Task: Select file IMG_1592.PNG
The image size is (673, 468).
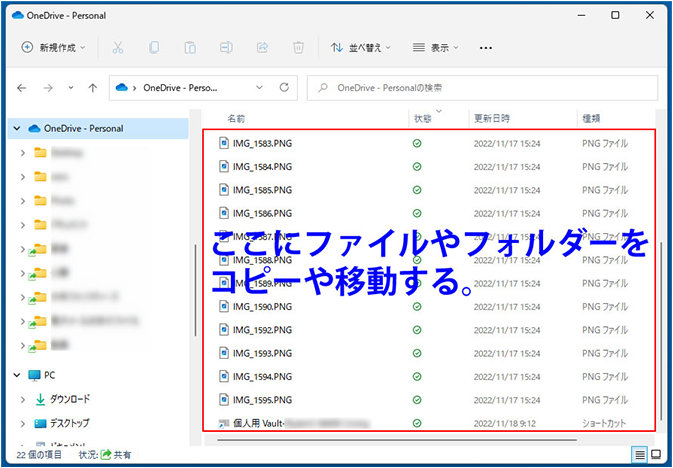Action: tap(262, 330)
